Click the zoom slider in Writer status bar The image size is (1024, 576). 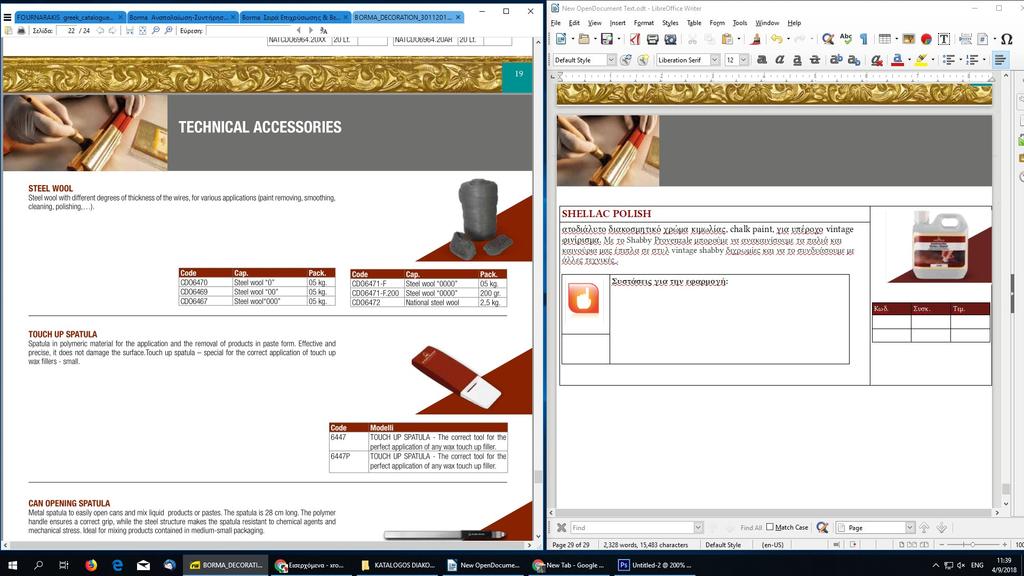973,545
